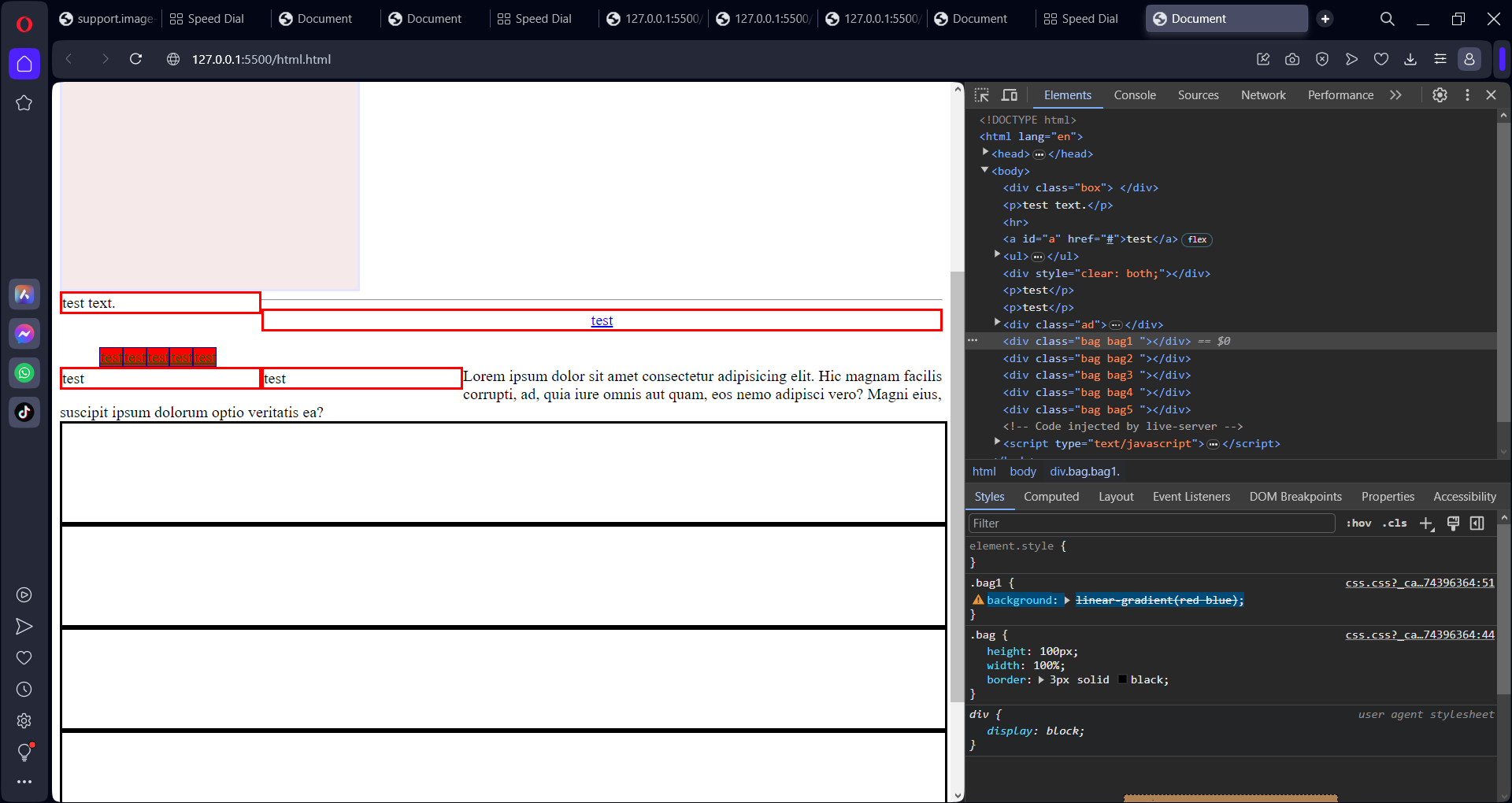
Task: Toggle the :hov element state panel
Action: (1358, 524)
